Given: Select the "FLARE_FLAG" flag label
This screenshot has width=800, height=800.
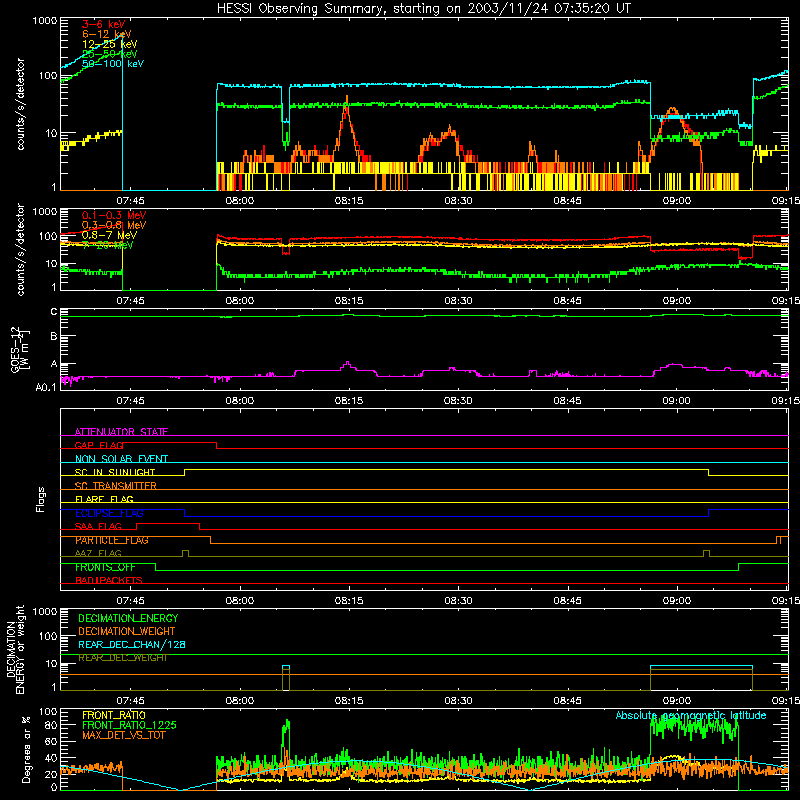Looking at the screenshot, I should pyautogui.click(x=104, y=499).
